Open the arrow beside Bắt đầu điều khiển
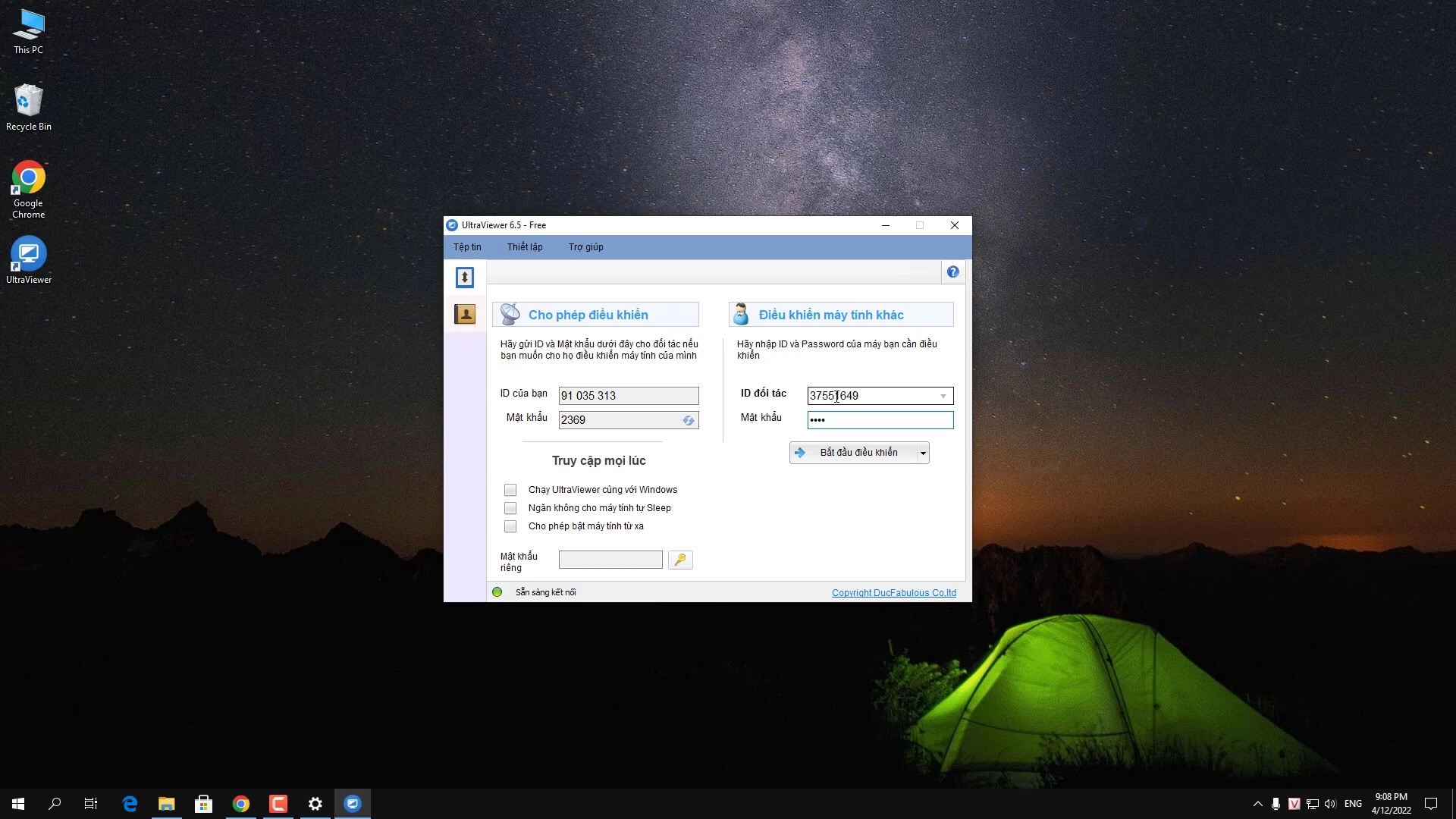The height and width of the screenshot is (819, 1456). click(923, 453)
